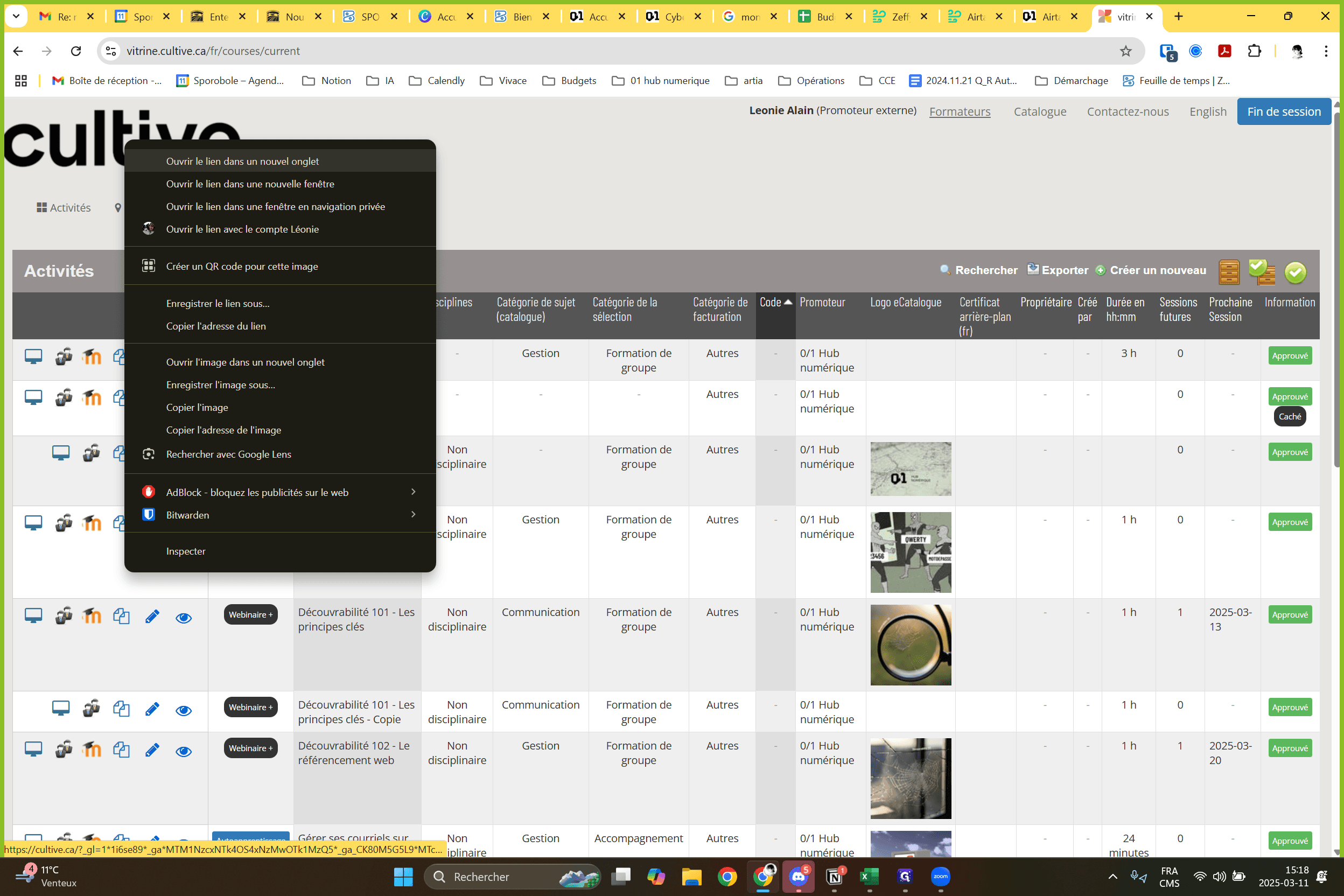Open the Adobe Acrobat extension in toolbar
This screenshot has height=896, width=1344.
click(1224, 51)
